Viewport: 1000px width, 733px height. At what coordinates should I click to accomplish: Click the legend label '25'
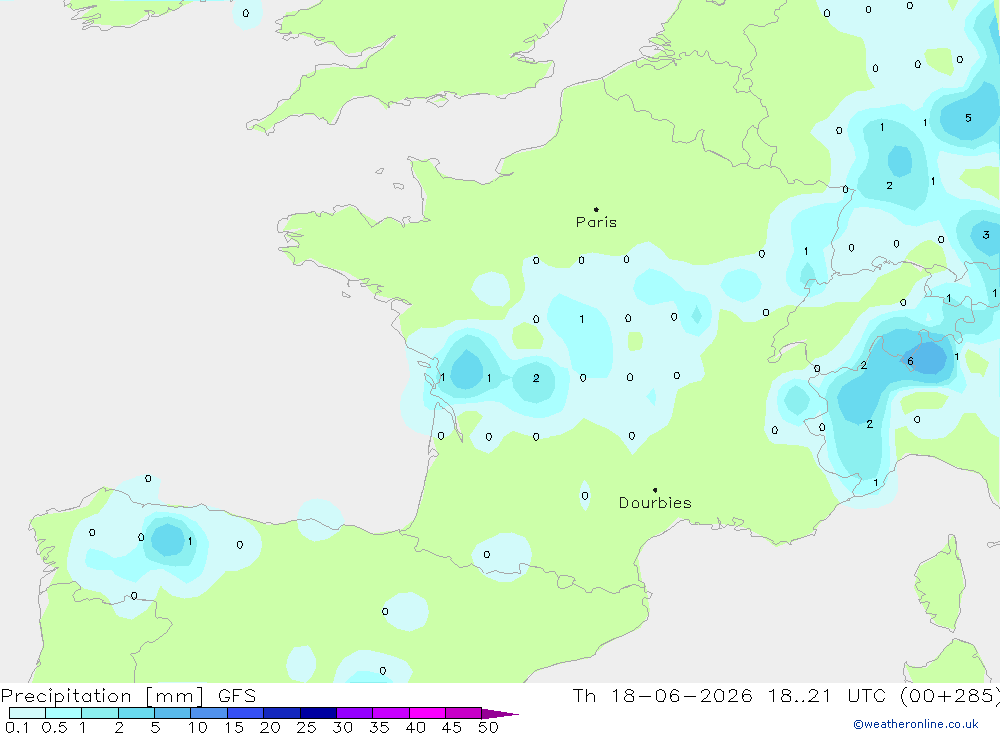[306, 727]
